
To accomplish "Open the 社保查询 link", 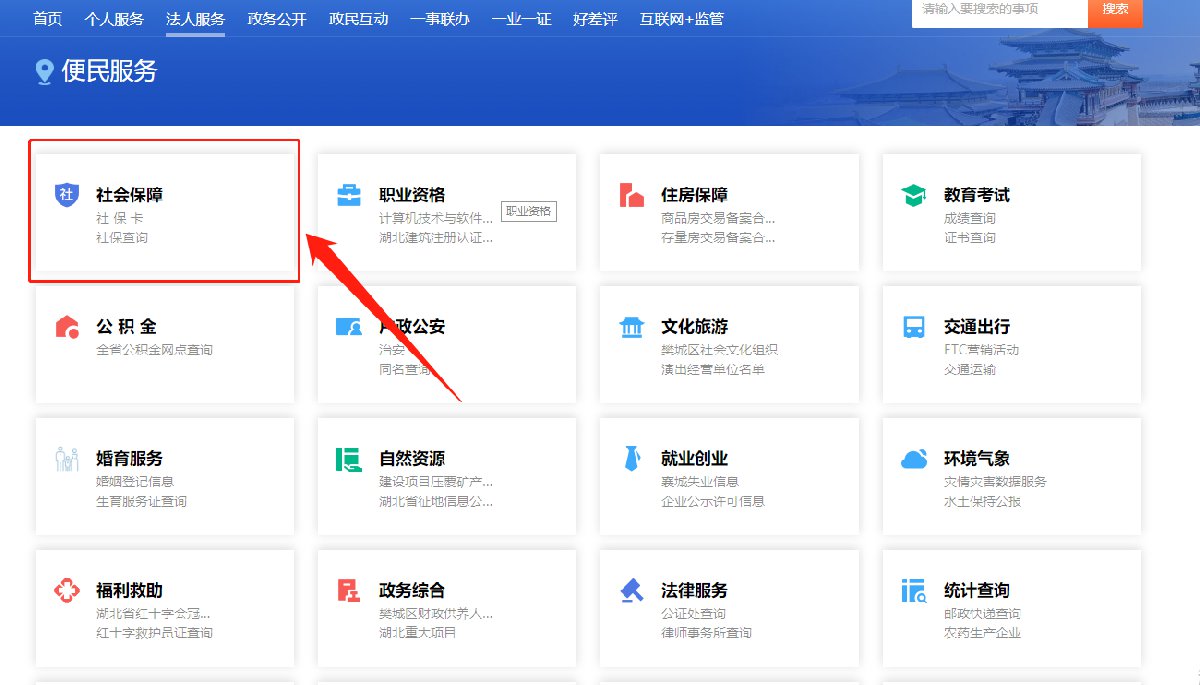I will 122,238.
